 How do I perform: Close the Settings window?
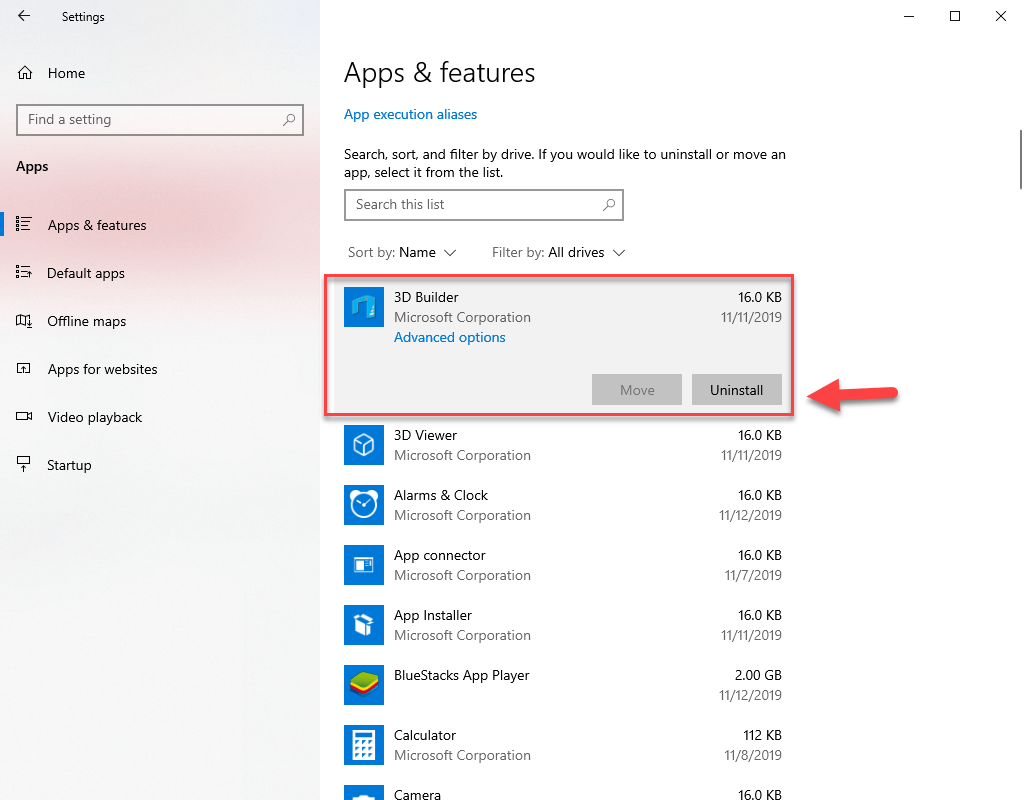click(1000, 16)
